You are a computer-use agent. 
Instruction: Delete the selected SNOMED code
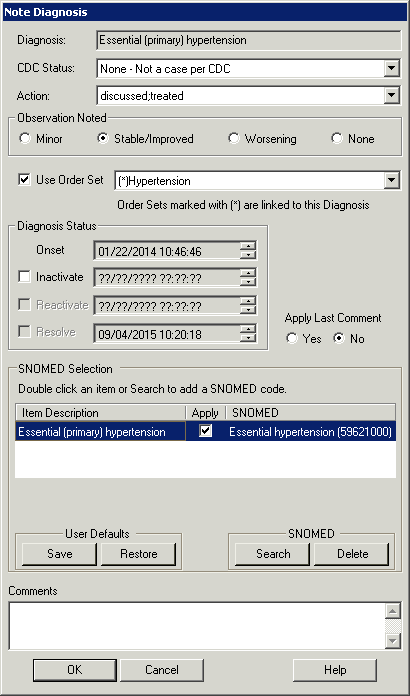pos(352,554)
